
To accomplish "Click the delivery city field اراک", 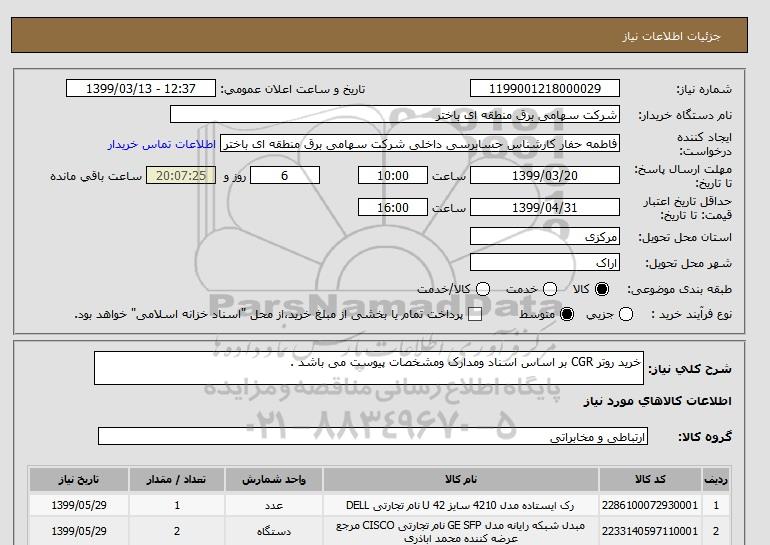I will [x=545, y=262].
